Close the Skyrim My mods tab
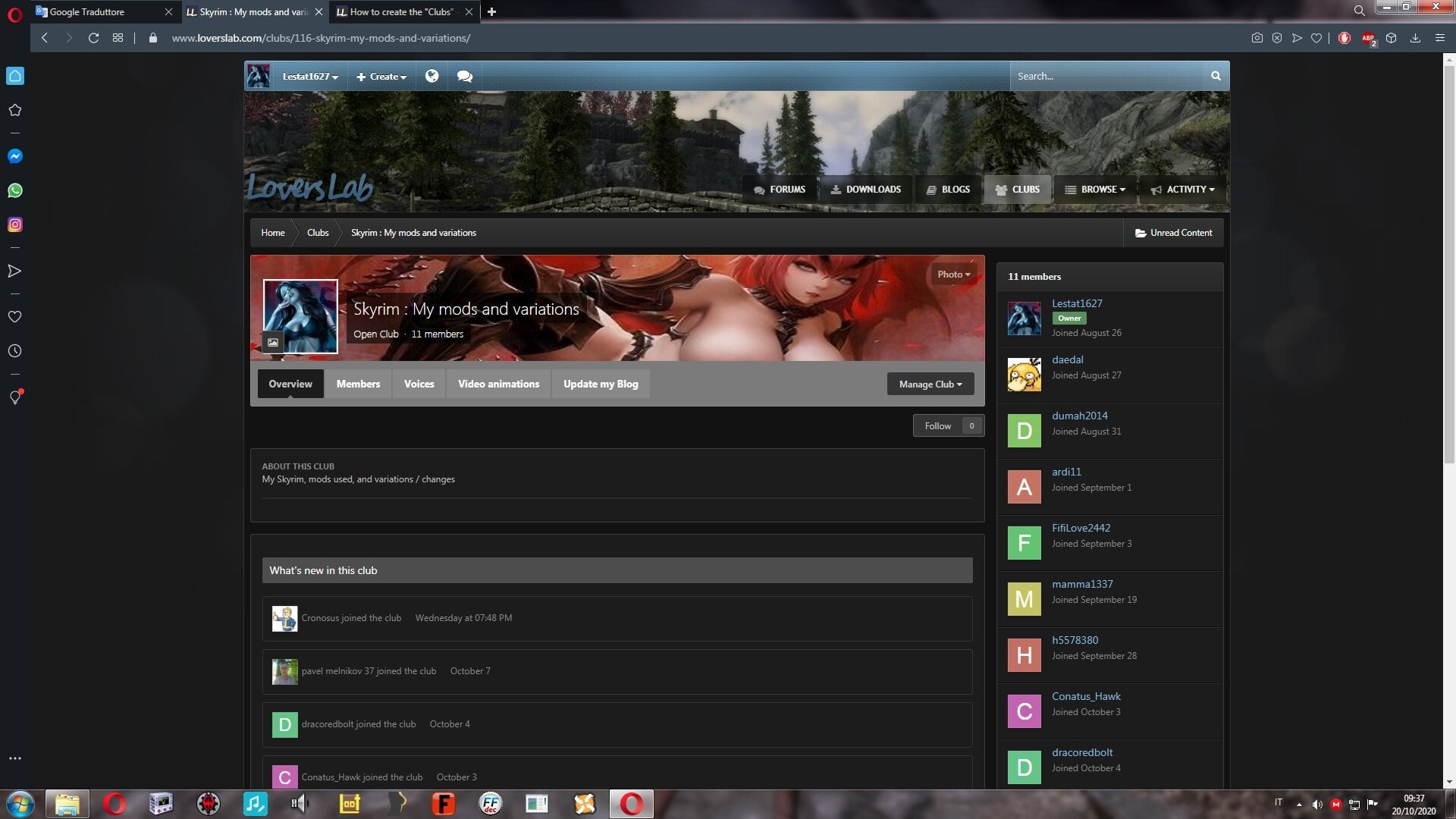Screen dimensions: 1456x819 [x=318, y=11]
